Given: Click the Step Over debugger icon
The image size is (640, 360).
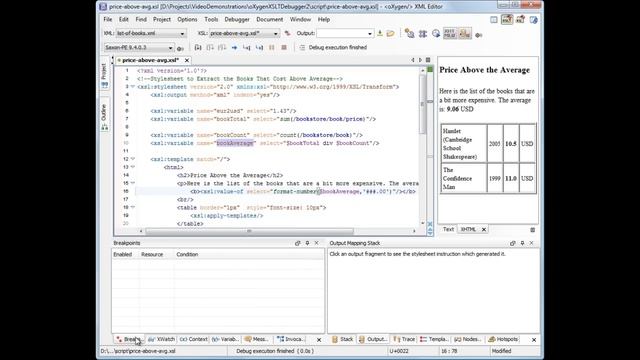Looking at the screenshot, I should tap(210, 48).
